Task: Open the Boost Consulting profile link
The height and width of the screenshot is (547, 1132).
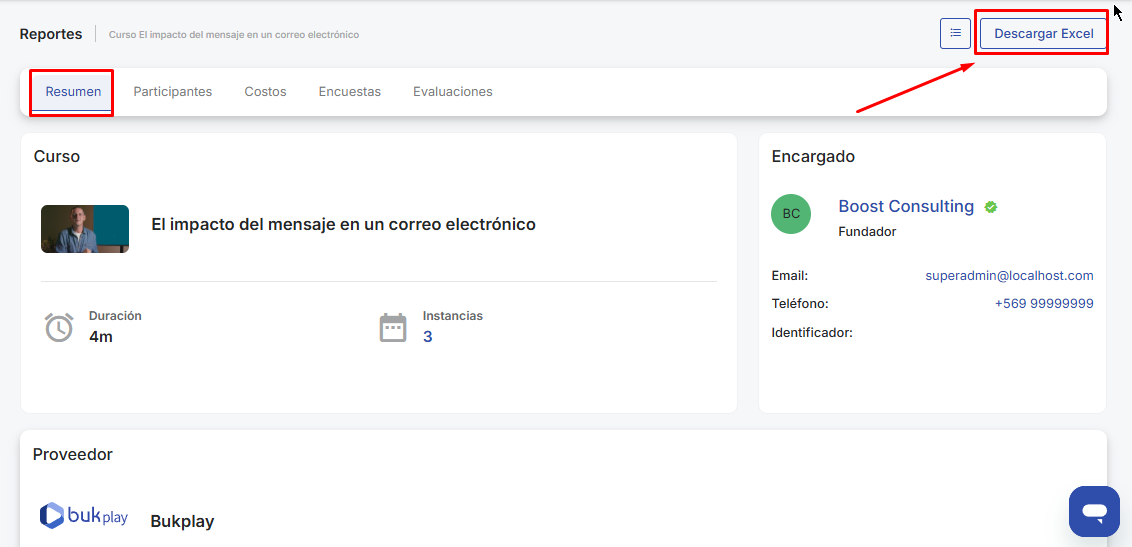Action: tap(905, 206)
